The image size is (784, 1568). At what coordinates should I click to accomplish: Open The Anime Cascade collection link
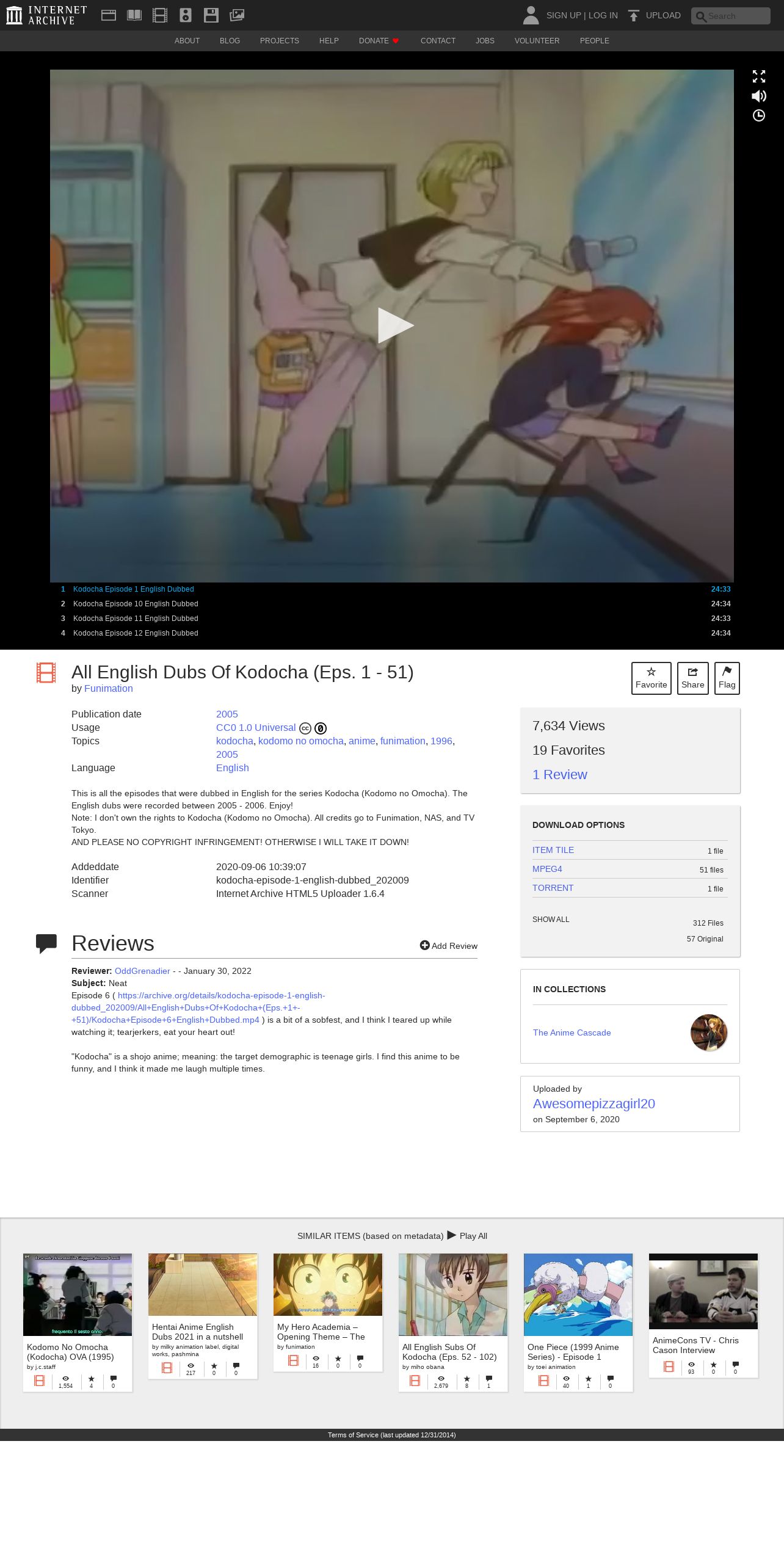click(x=572, y=1033)
